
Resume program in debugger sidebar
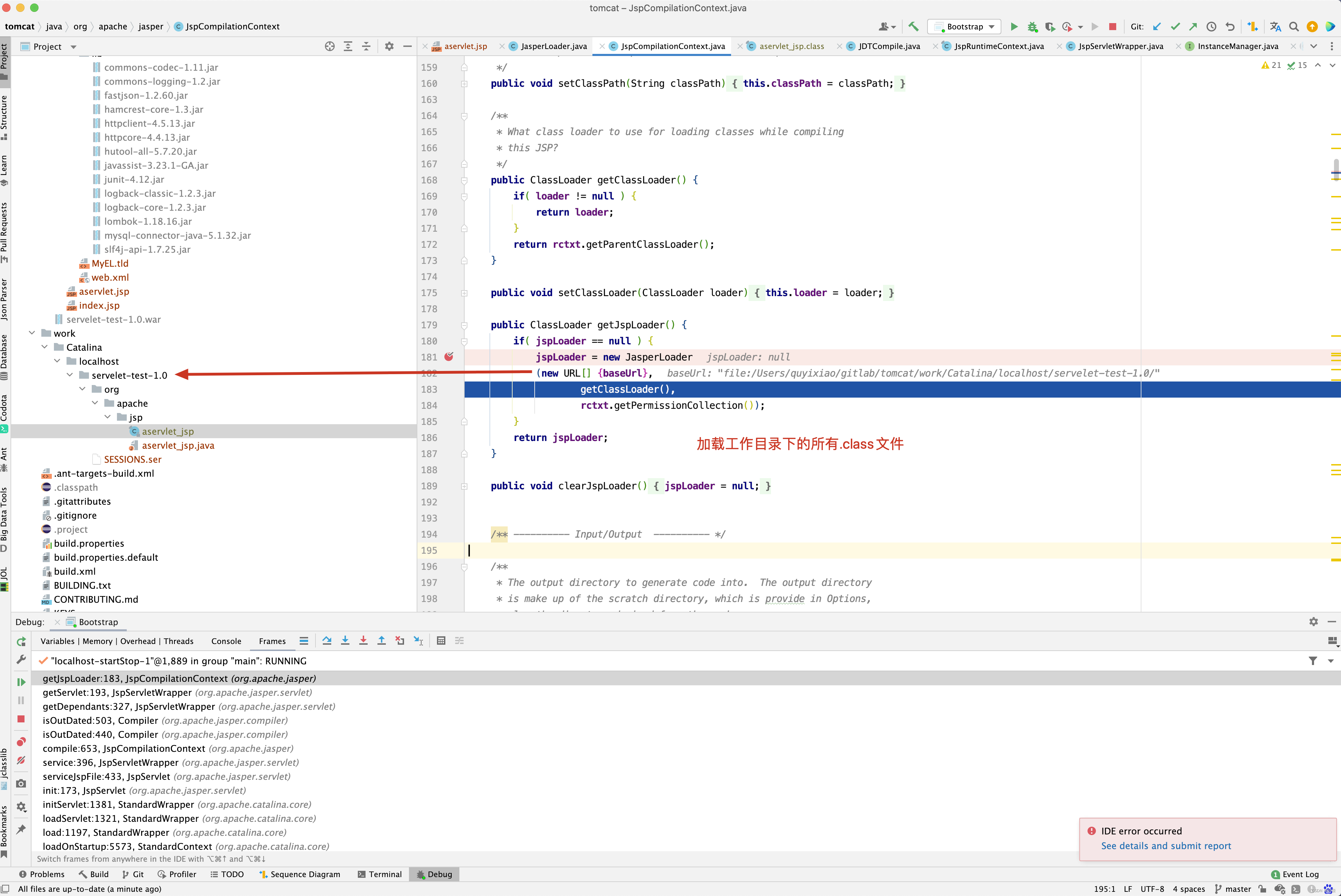(21, 682)
